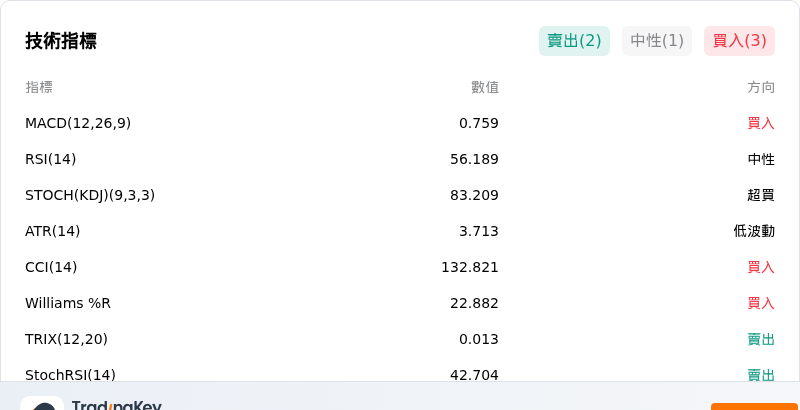Screen dimensions: 800x410
Task: Click the TradingKey brand name text
Action: coord(116,405)
